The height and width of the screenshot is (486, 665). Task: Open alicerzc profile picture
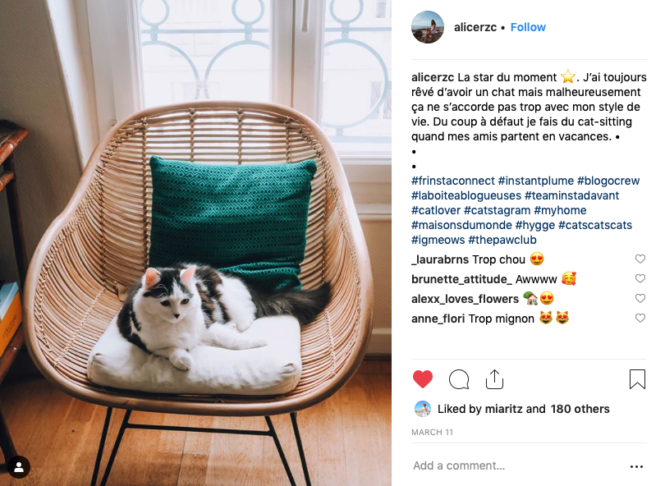[x=428, y=27]
